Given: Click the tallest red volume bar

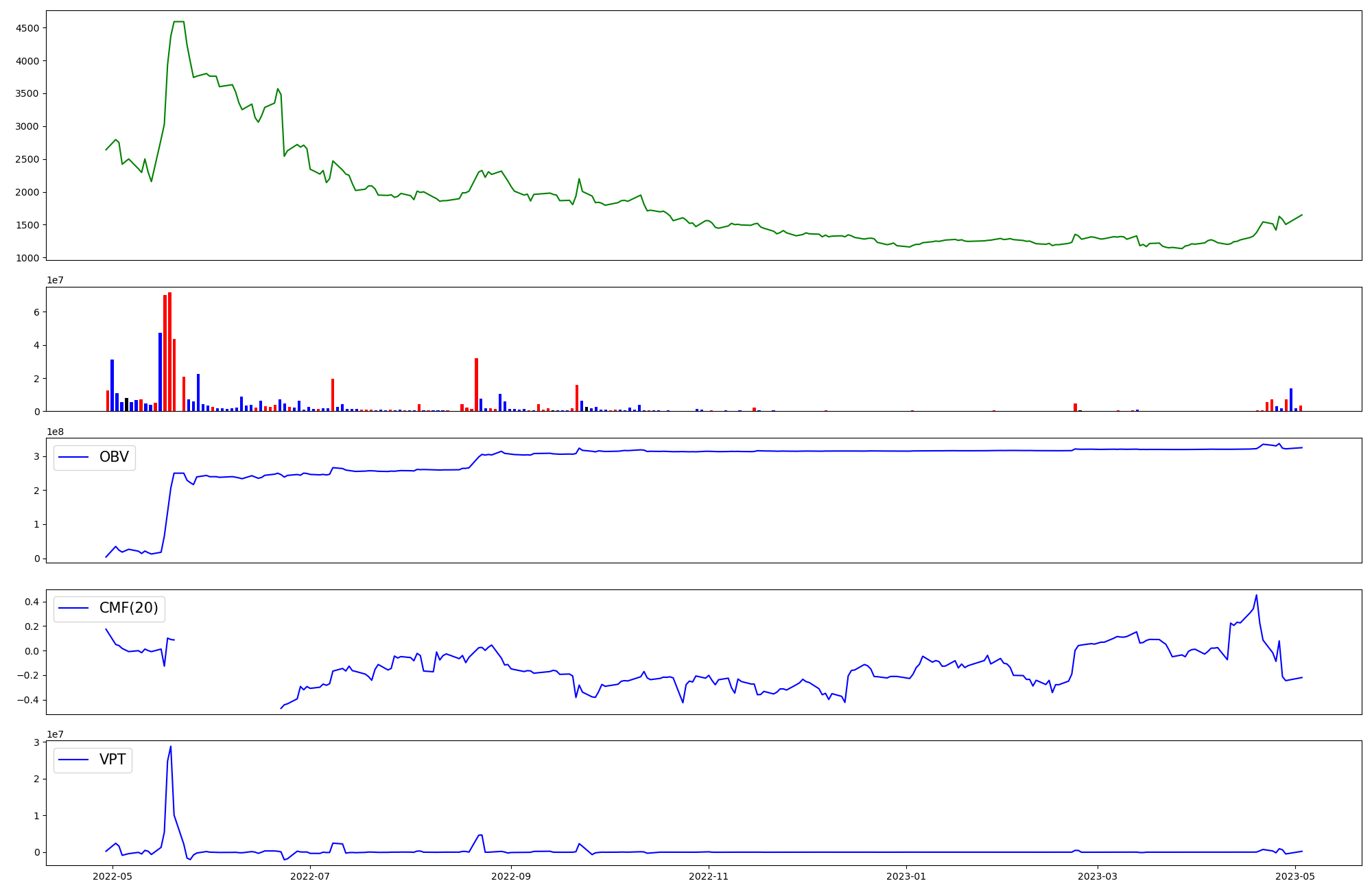Looking at the screenshot, I should [x=169, y=350].
